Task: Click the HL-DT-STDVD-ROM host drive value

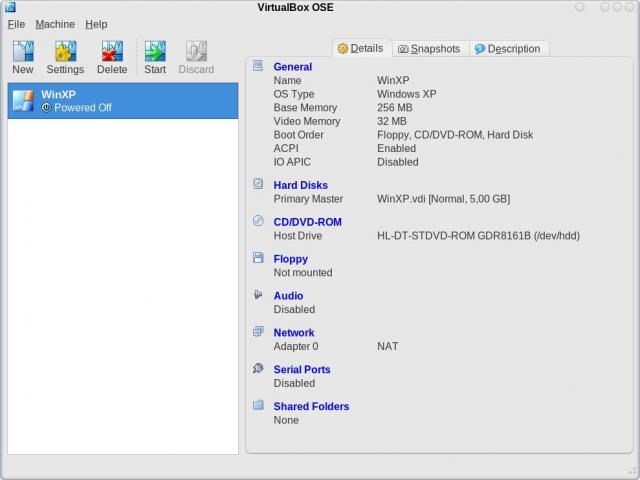Action: pos(478,236)
